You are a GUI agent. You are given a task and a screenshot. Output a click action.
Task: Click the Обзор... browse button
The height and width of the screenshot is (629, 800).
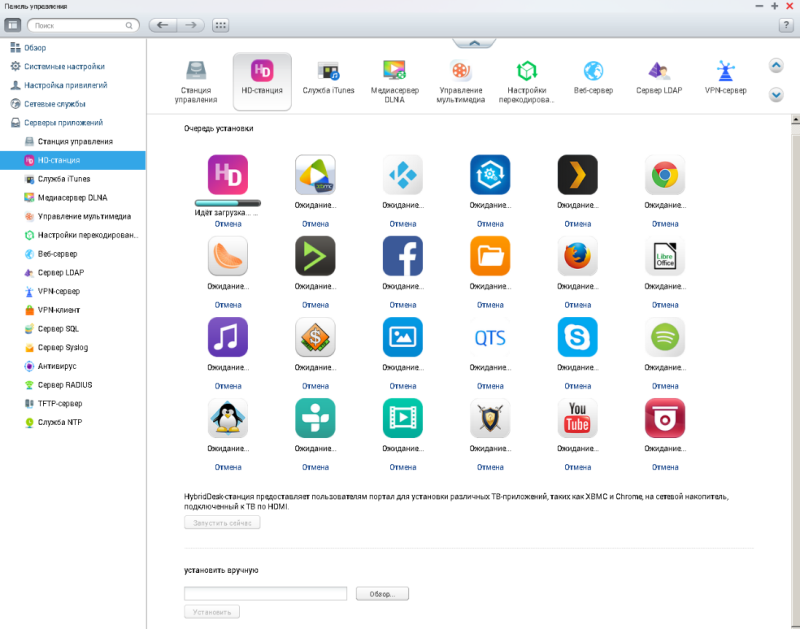382,594
